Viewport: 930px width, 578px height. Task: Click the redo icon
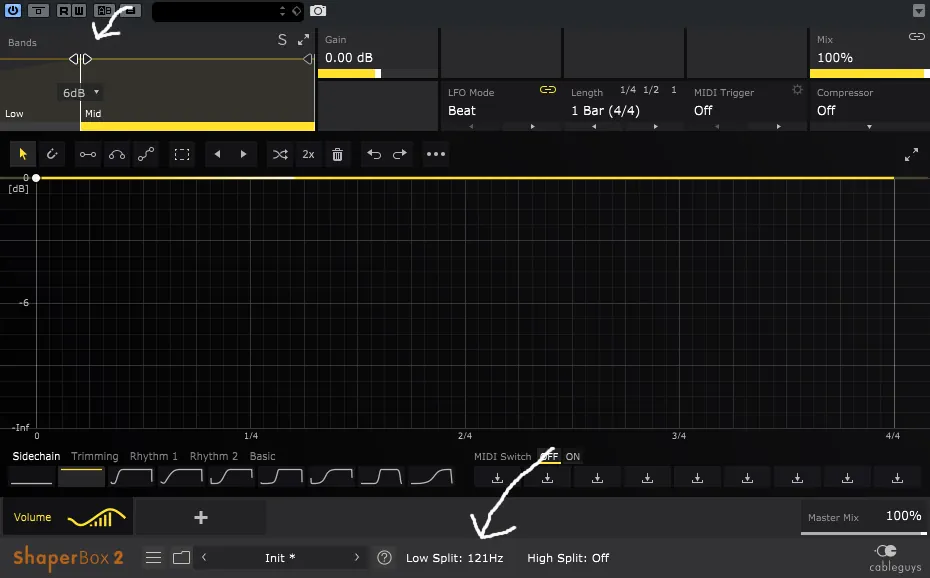point(400,154)
